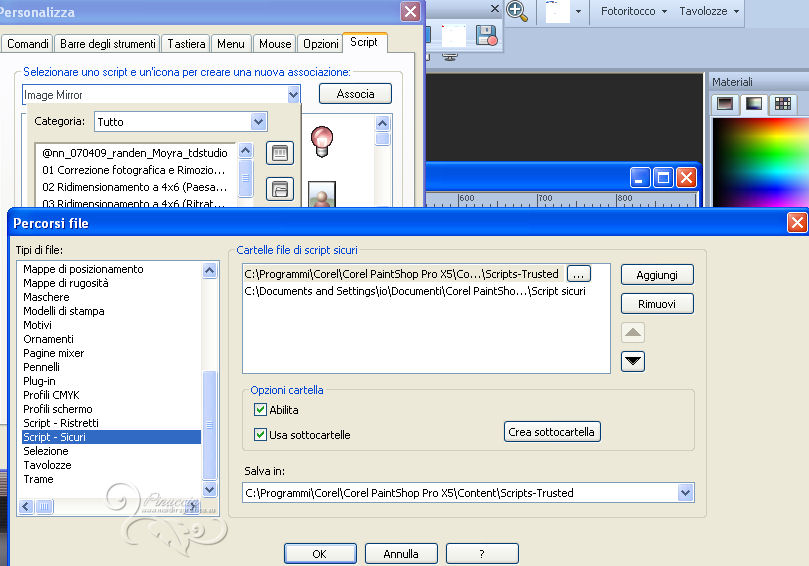Switch to the Mouse tab
The image size is (809, 566).
coord(275,44)
